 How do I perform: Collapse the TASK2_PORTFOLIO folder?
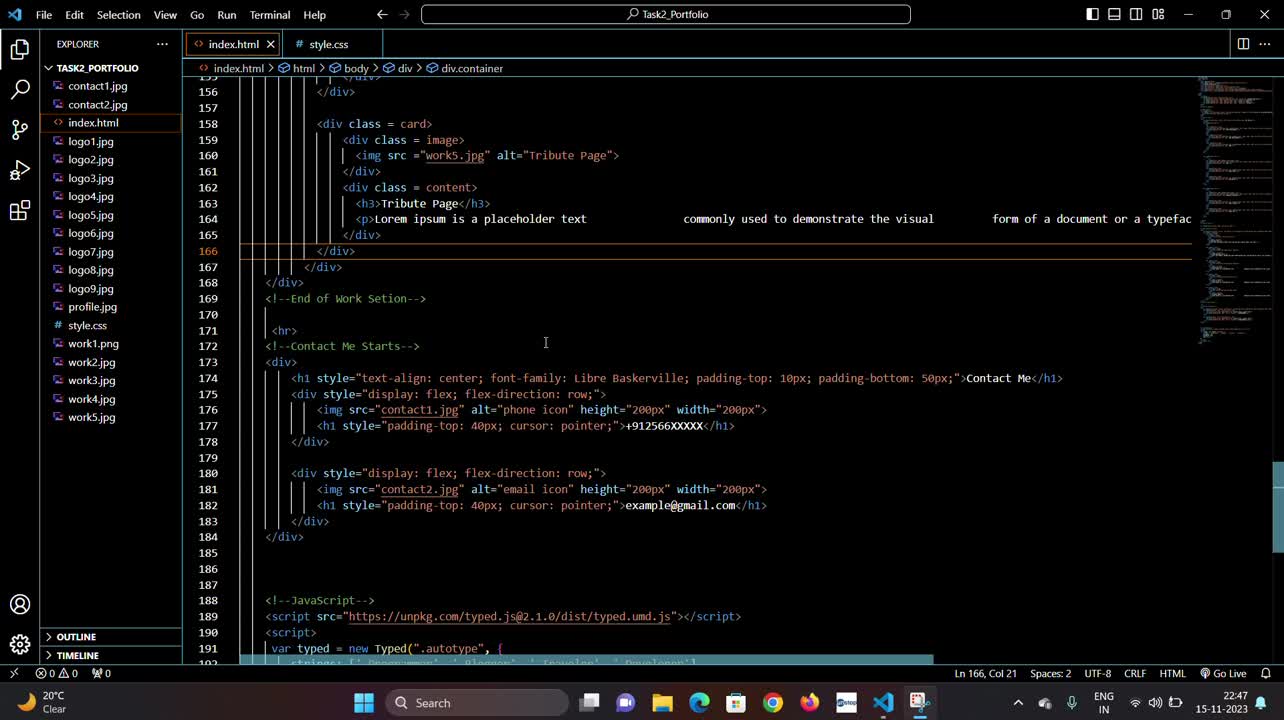tap(111, 68)
